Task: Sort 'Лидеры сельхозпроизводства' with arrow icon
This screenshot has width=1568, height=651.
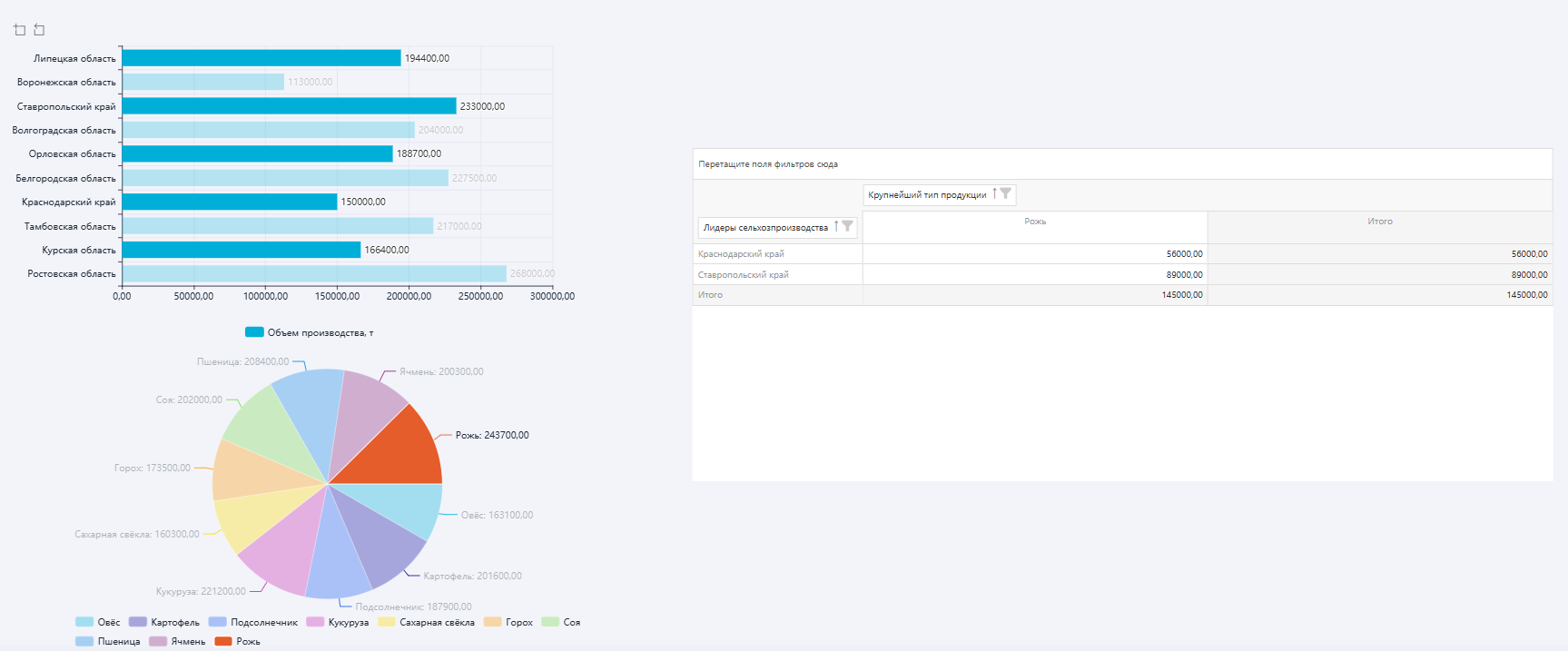Action: [836, 226]
